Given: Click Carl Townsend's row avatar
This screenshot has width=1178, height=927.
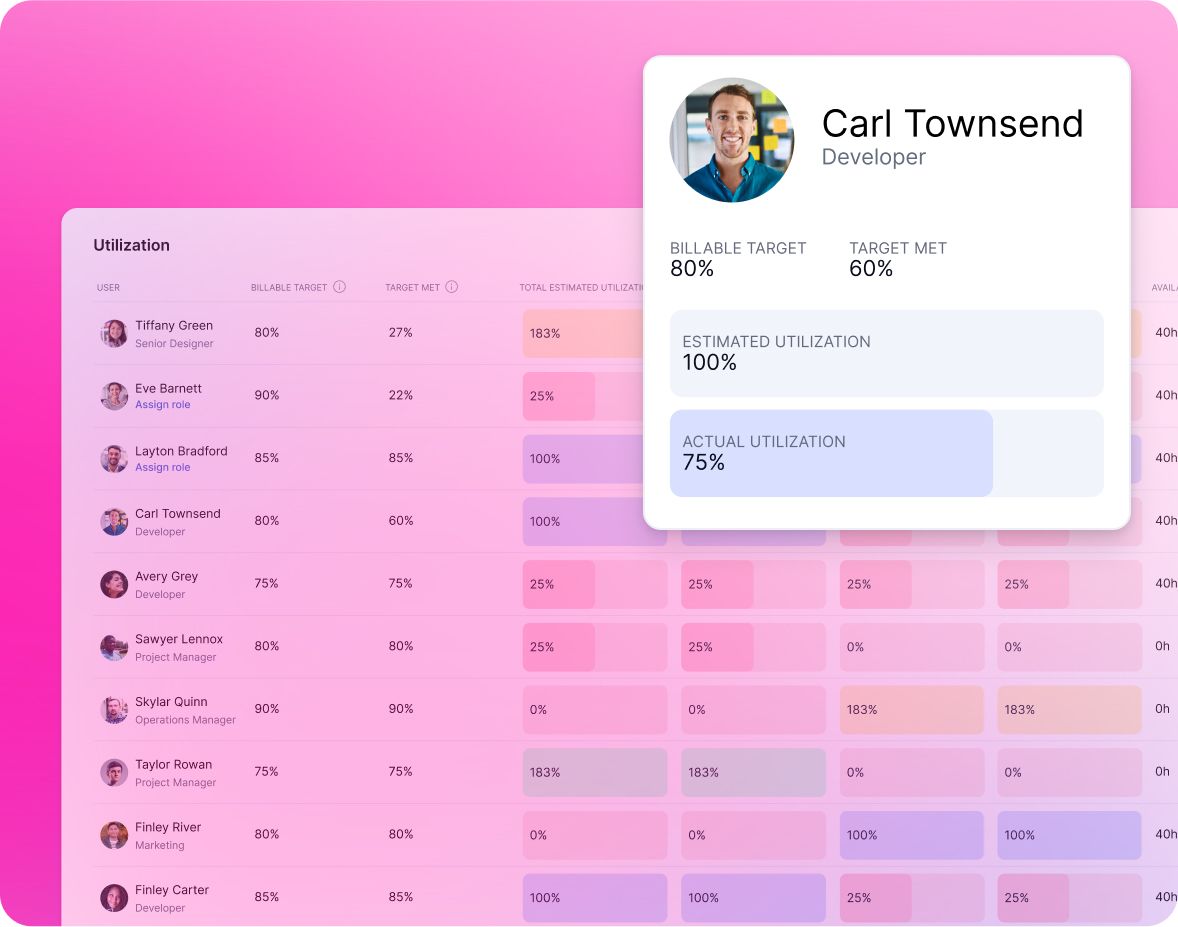Looking at the screenshot, I should coord(114,521).
